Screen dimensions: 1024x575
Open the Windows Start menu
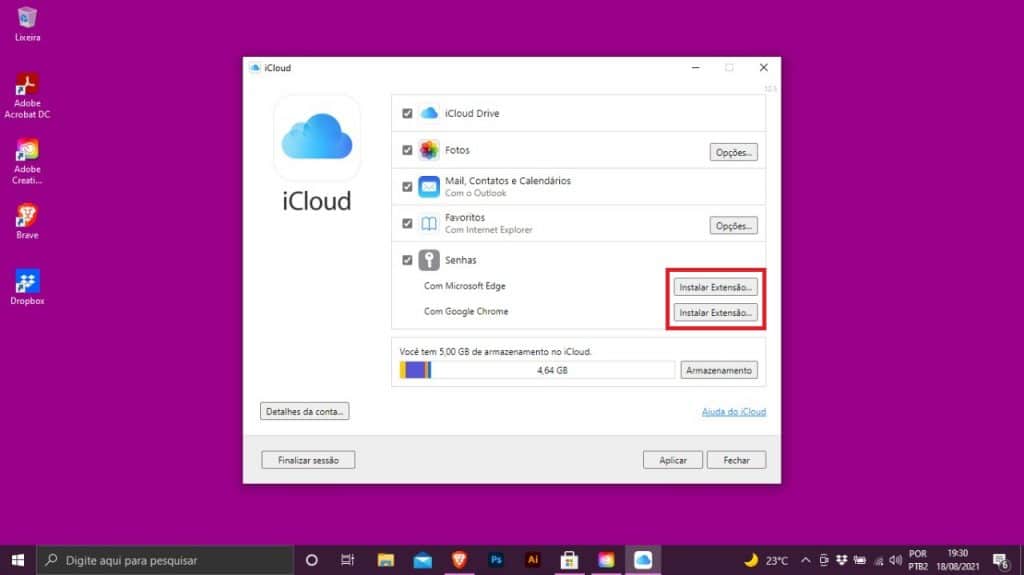pyautogui.click(x=18, y=560)
